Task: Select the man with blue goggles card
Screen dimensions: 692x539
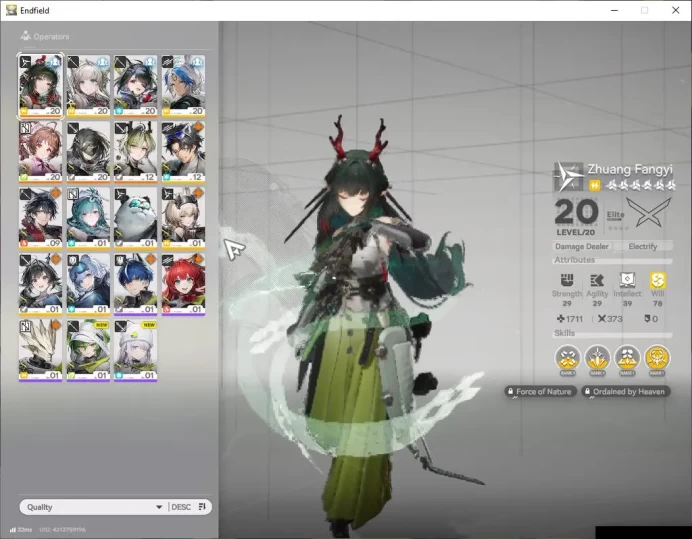Action: point(183,151)
